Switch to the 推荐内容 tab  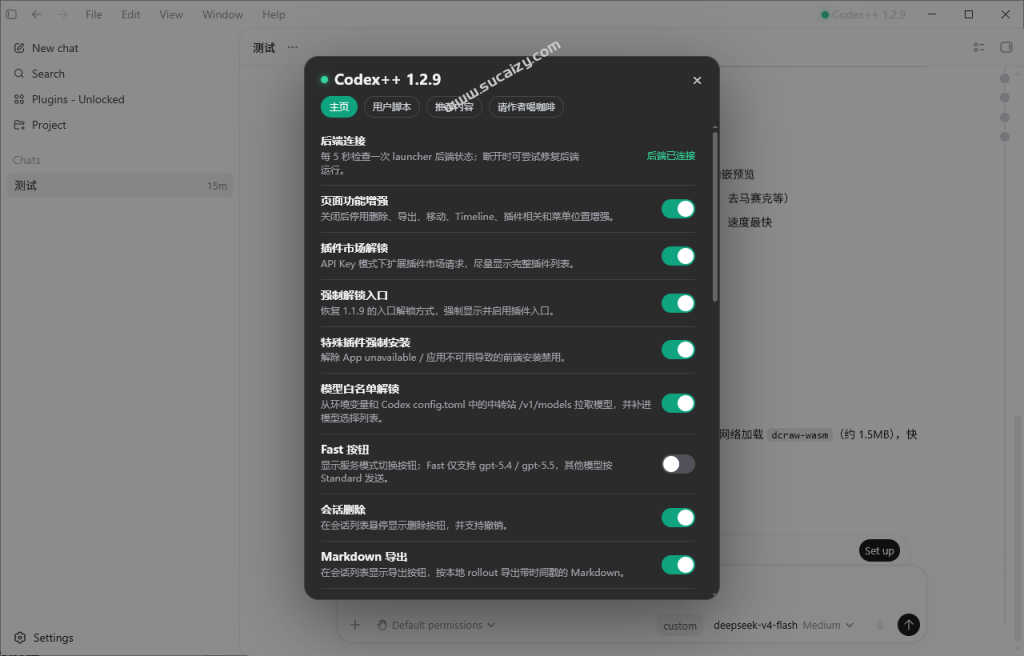coord(455,107)
